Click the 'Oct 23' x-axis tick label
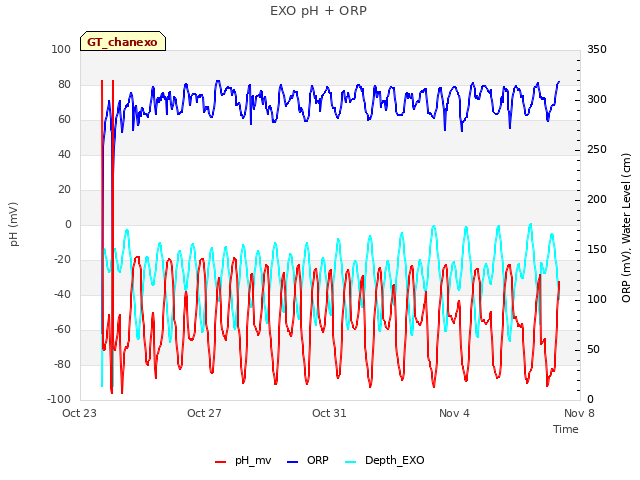Screen dimensions: 640x480 (x=79, y=413)
